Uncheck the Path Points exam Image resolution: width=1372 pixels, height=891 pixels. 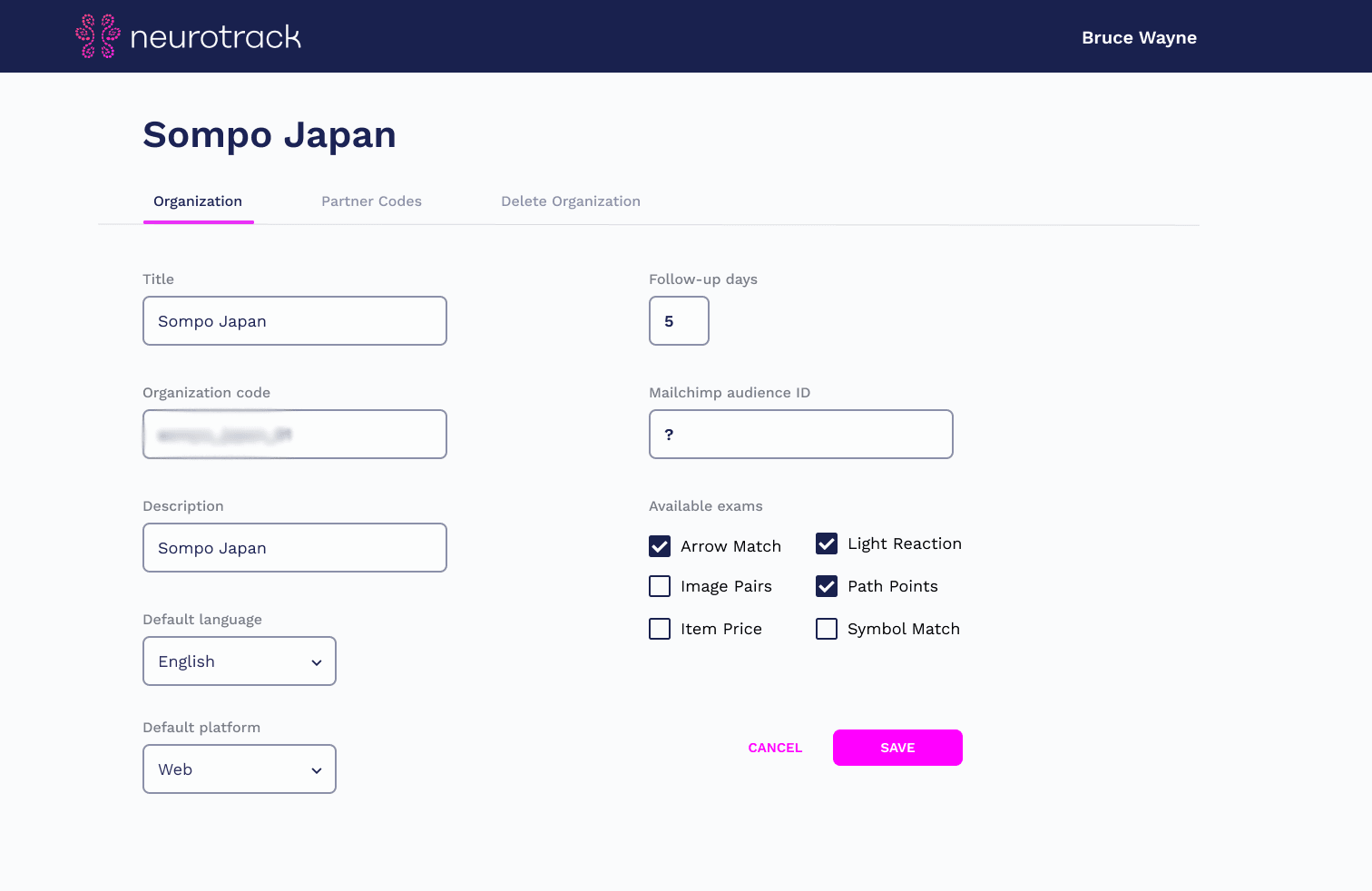(827, 586)
